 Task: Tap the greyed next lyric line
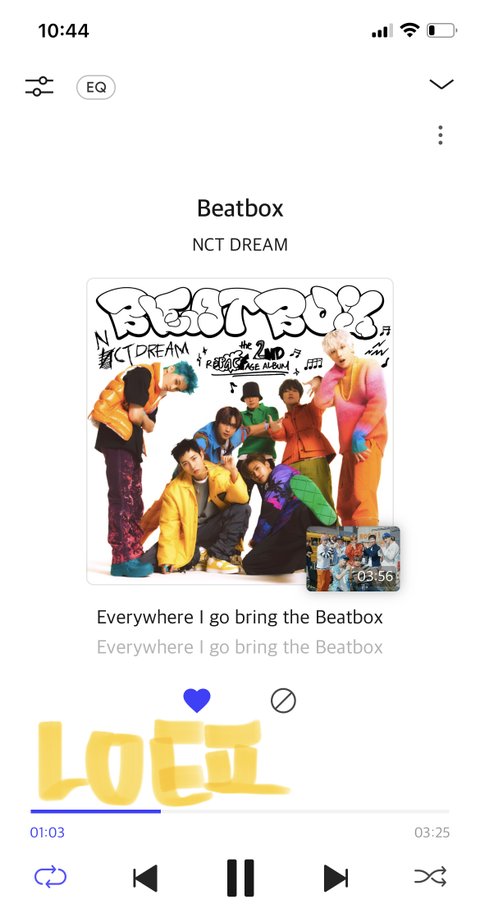(x=240, y=647)
